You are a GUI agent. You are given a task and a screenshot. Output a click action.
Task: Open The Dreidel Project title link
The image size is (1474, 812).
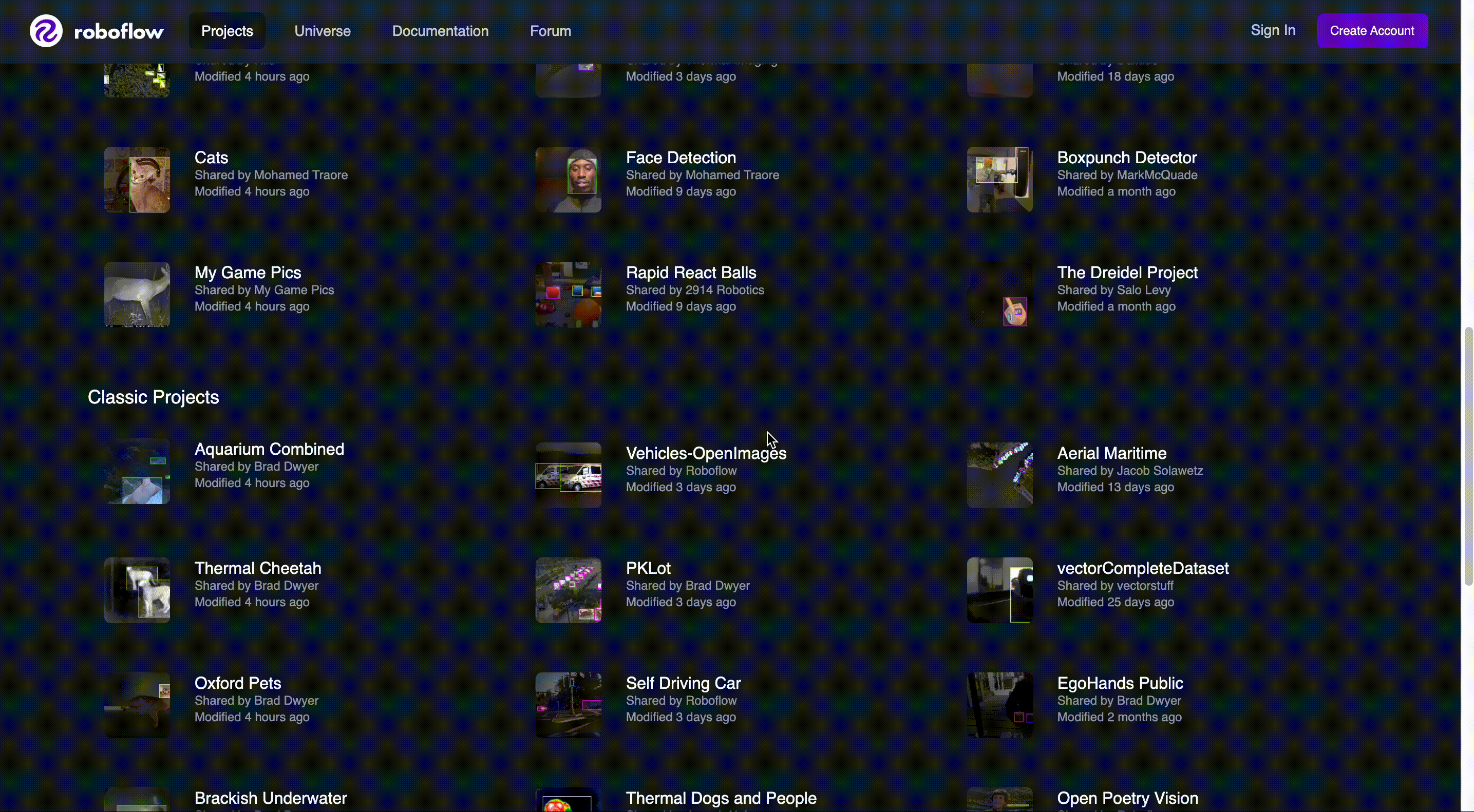[x=1127, y=273]
